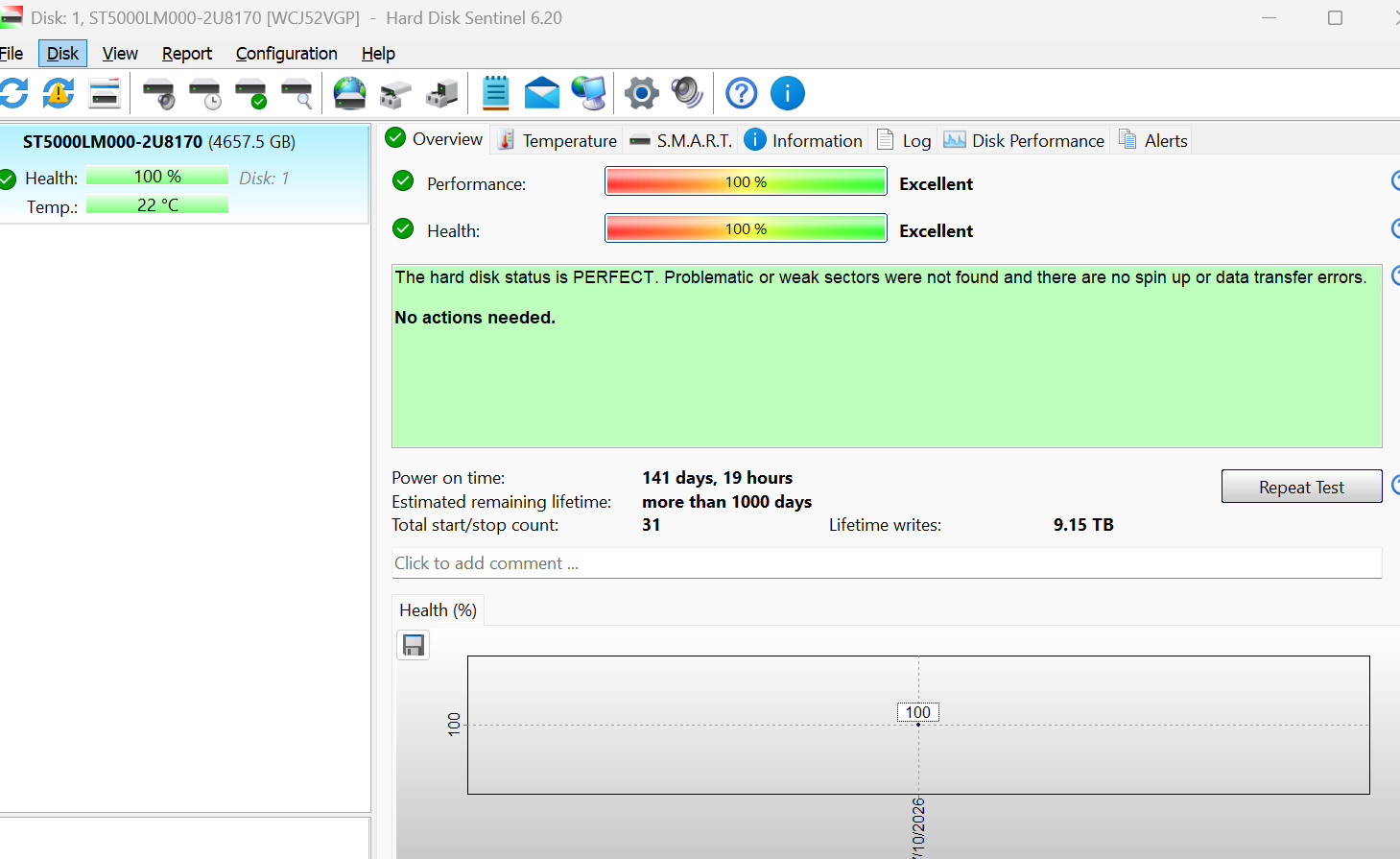Click the 'more than 1000 days' lifetime value

pyautogui.click(x=727, y=502)
